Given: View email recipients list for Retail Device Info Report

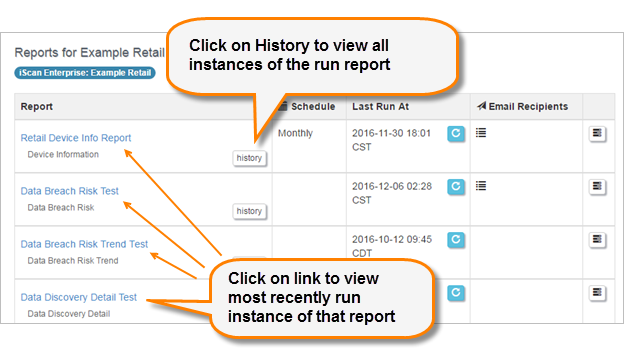Looking at the screenshot, I should coord(481,133).
